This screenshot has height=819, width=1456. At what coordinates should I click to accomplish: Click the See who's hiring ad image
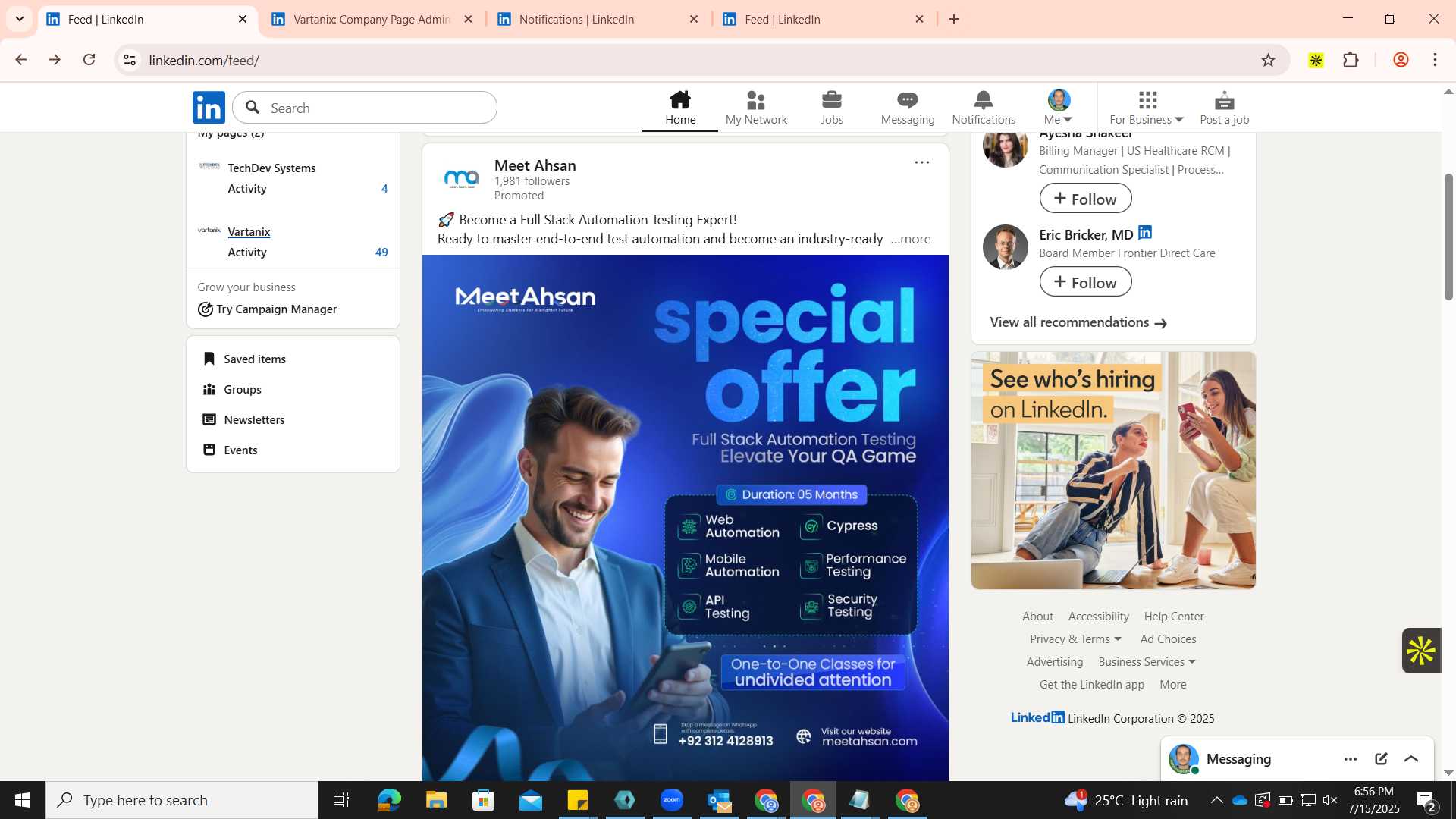(1113, 470)
